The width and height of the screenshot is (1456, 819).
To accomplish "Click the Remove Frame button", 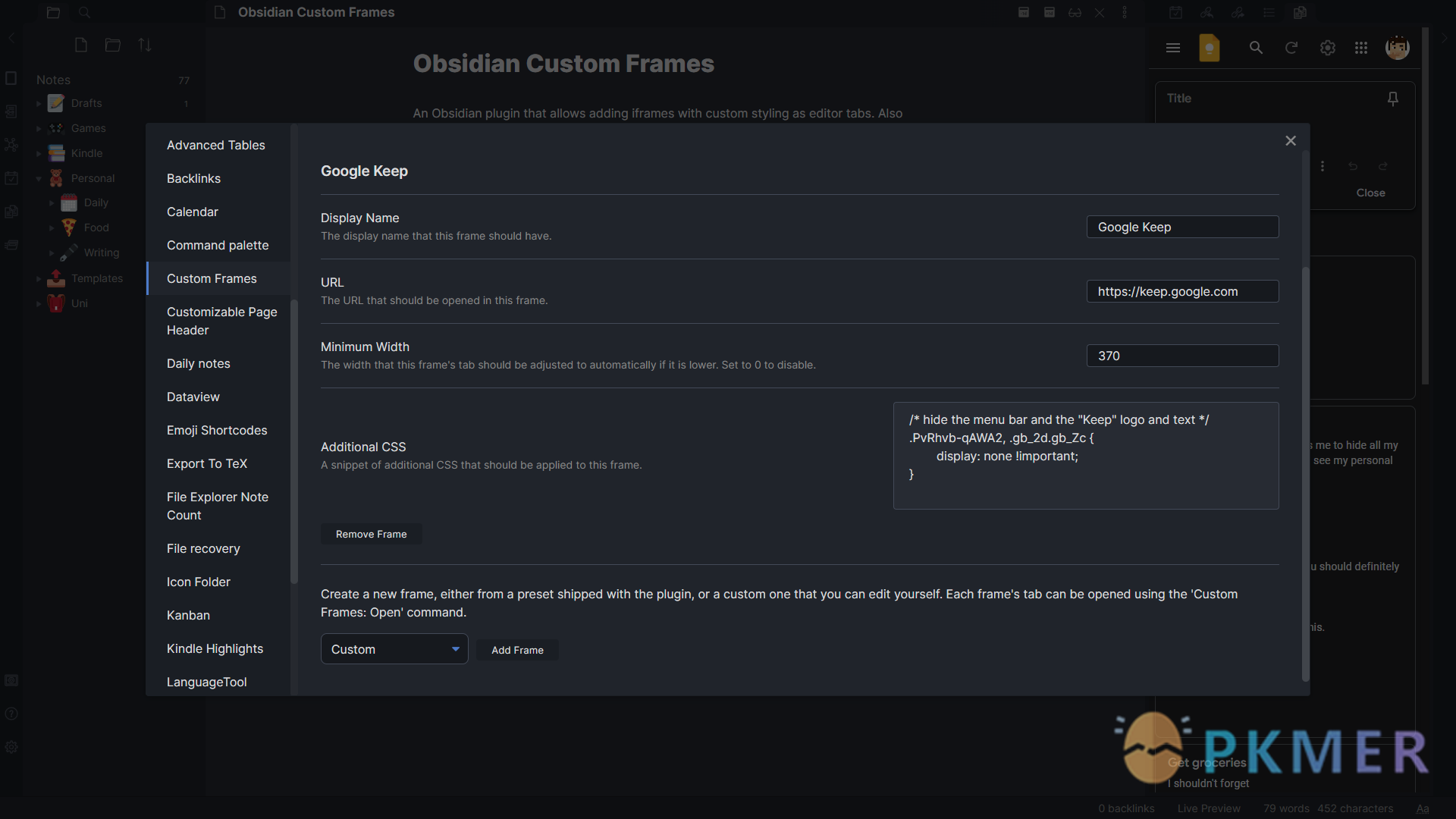I will click(371, 533).
